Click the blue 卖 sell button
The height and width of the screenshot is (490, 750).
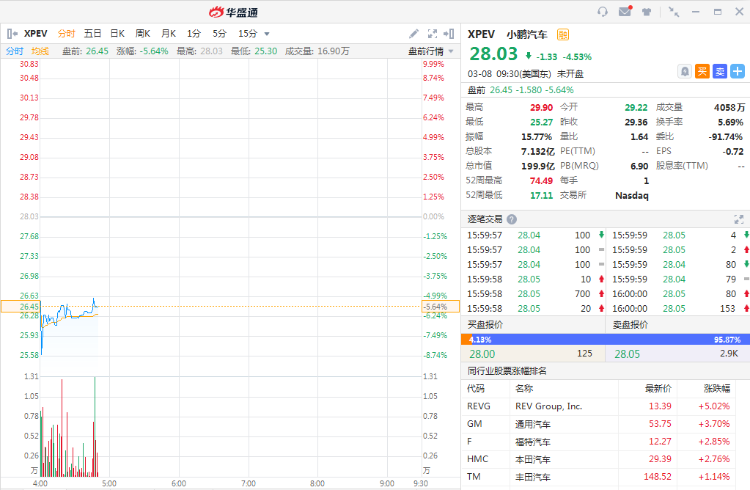(719, 71)
